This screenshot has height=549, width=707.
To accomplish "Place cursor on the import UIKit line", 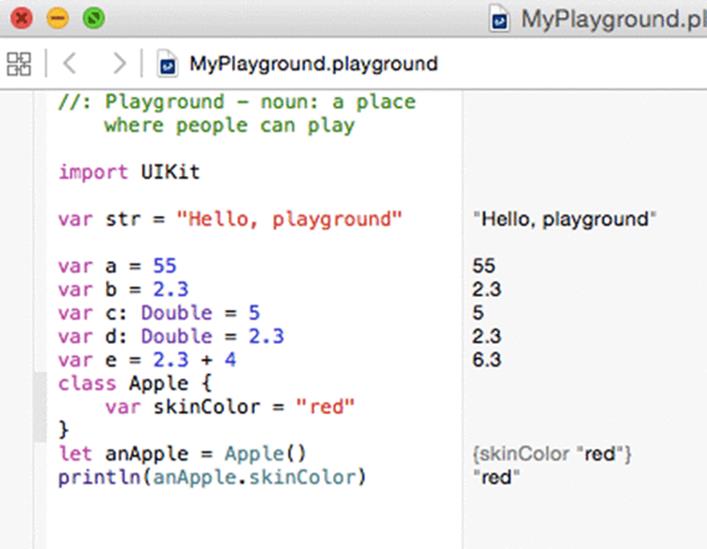I will click(x=129, y=172).
